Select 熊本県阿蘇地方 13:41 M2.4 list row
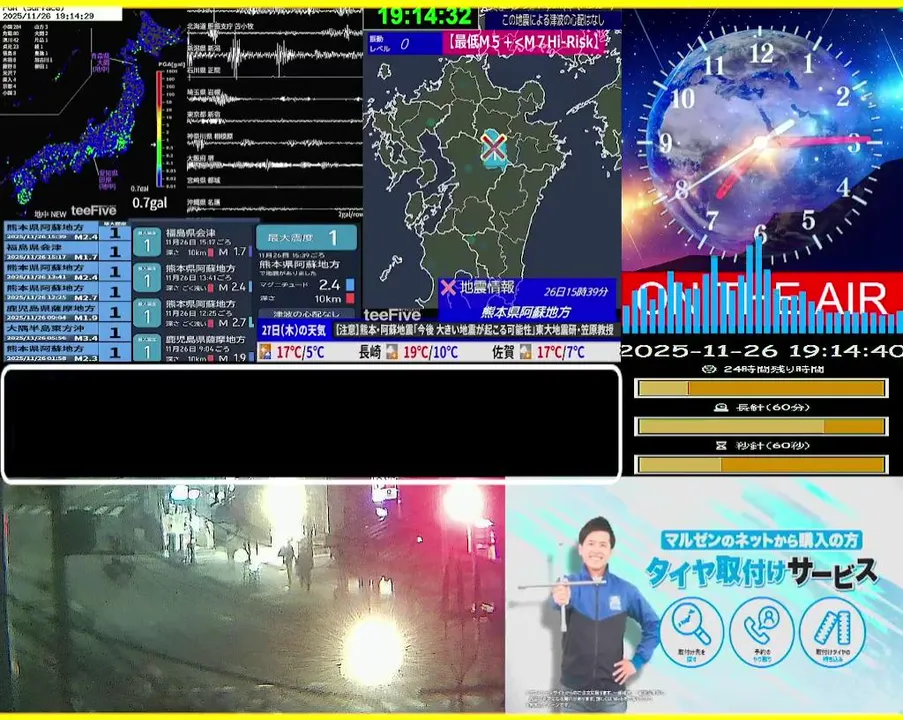 click(67, 272)
